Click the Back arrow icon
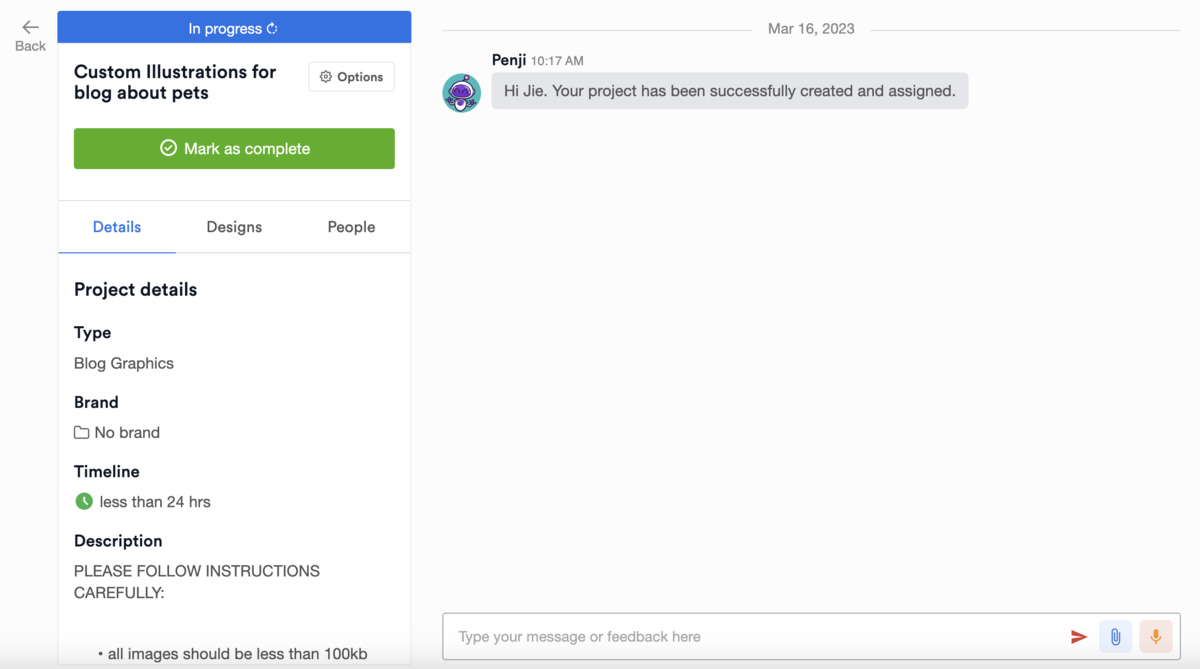 (30, 28)
